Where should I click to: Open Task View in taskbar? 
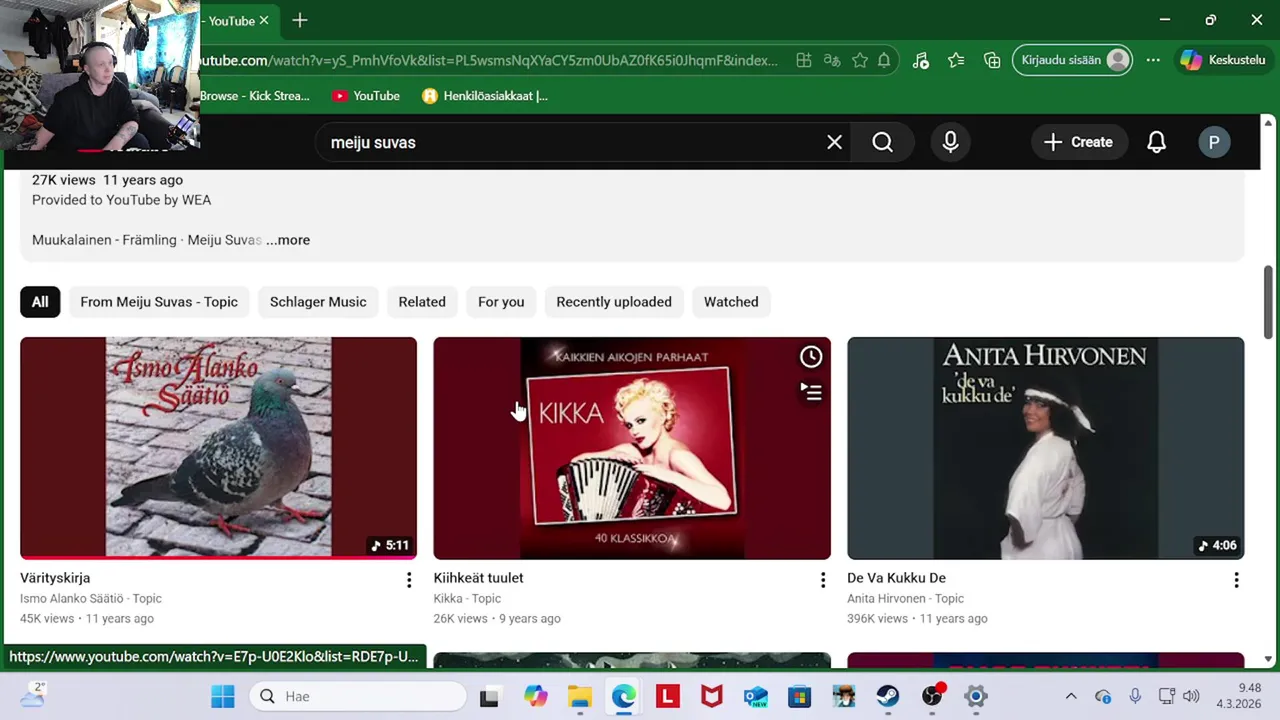coord(489,697)
